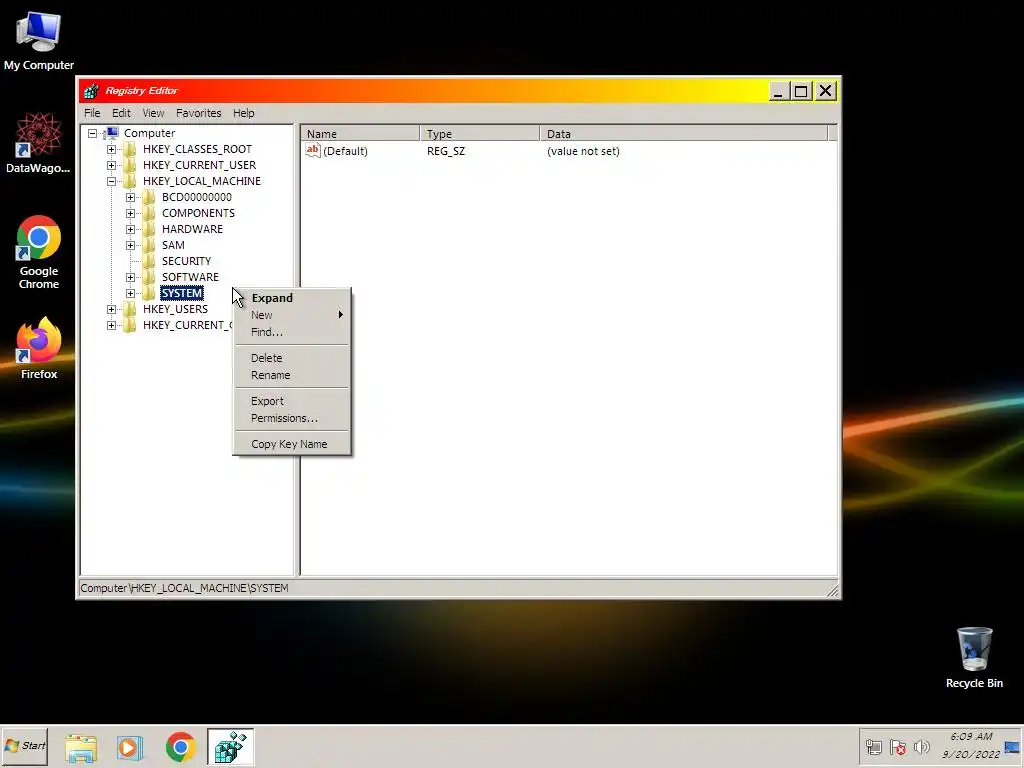The width and height of the screenshot is (1024, 768).
Task: Open the Favorites menu
Action: click(x=199, y=113)
